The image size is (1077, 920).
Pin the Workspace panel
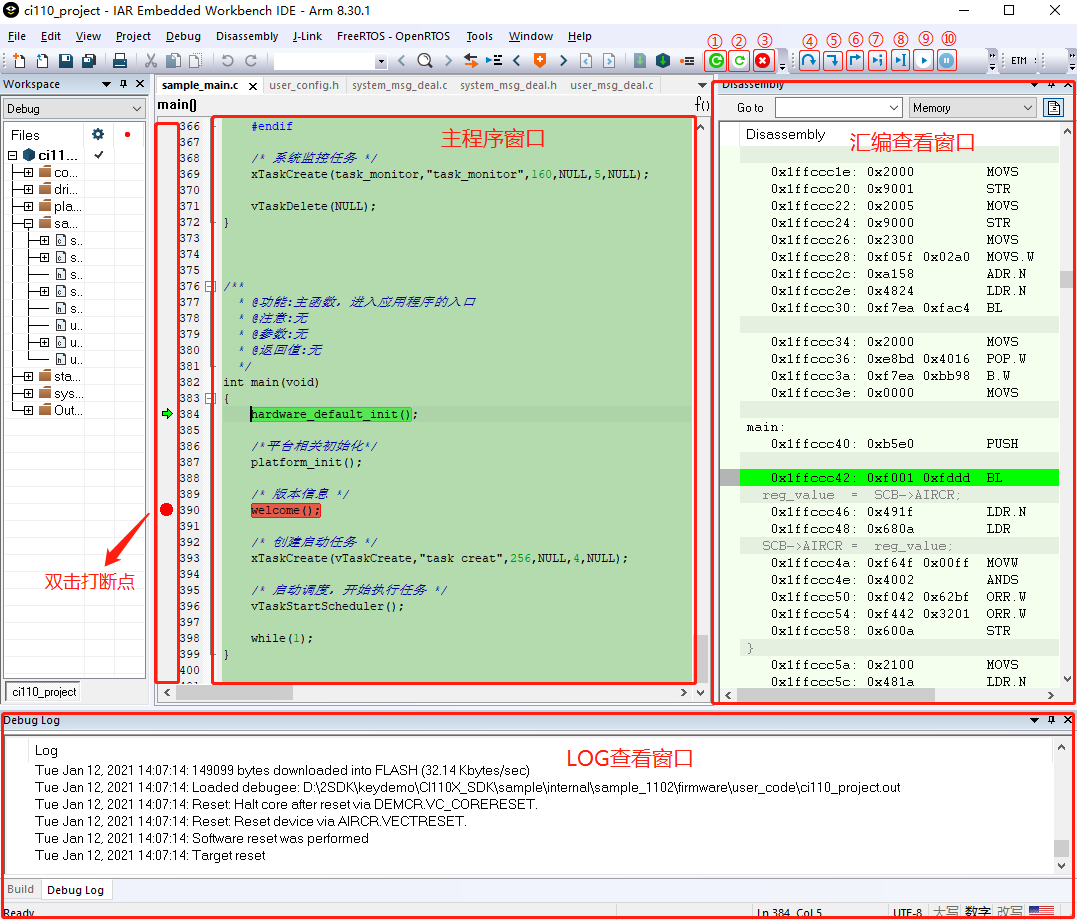pyautogui.click(x=124, y=84)
